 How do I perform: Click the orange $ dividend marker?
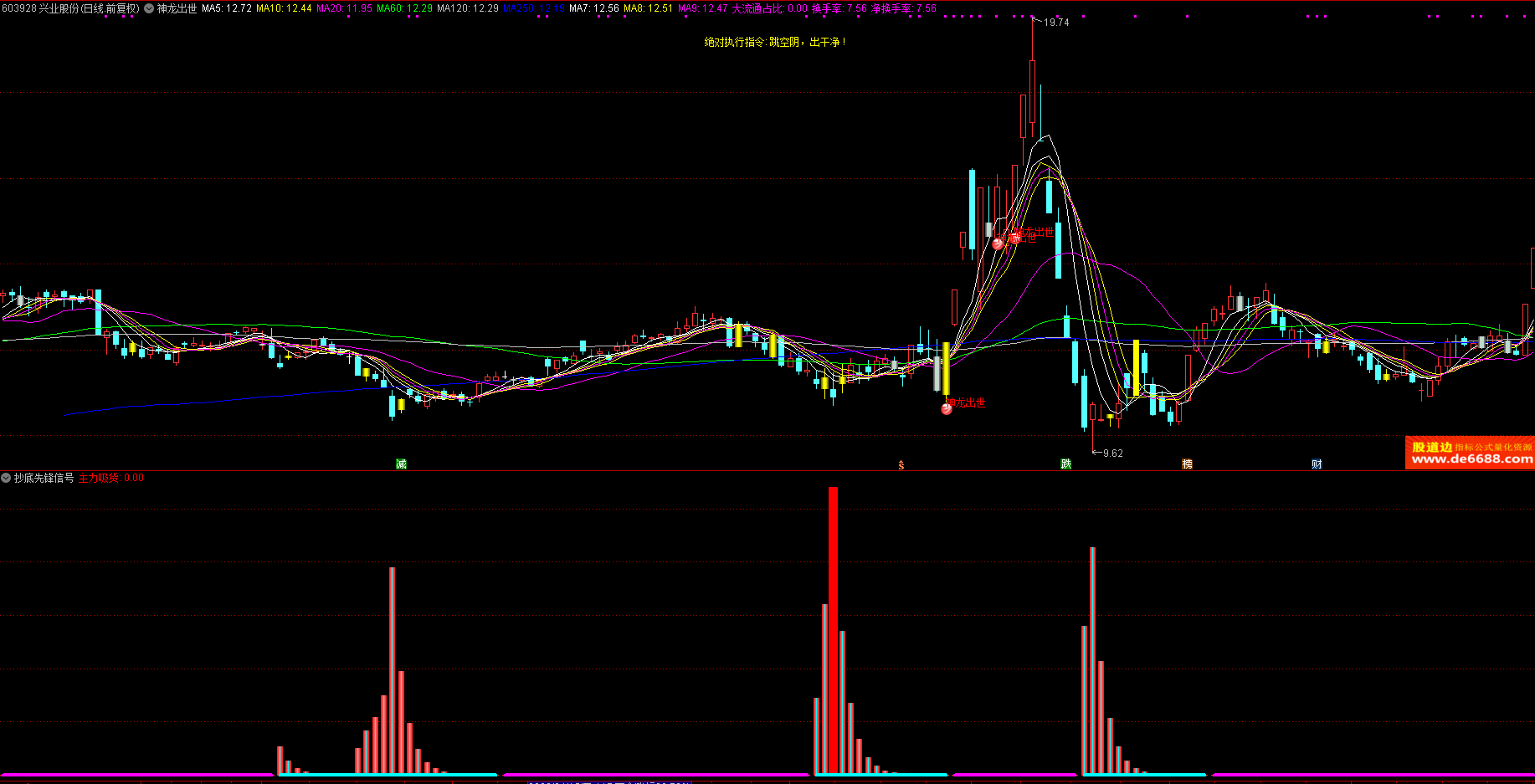coord(901,465)
